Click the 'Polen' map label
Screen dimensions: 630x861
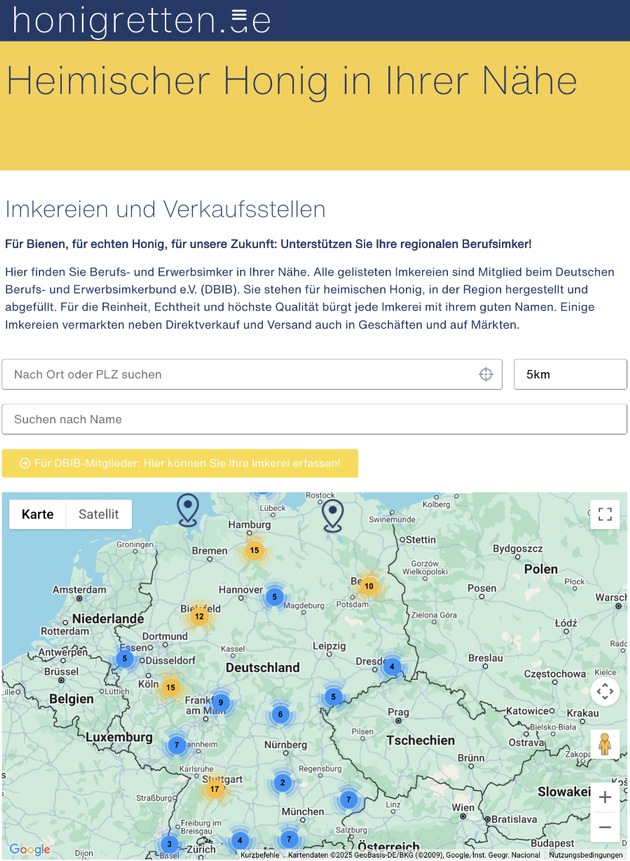pyautogui.click(x=541, y=569)
